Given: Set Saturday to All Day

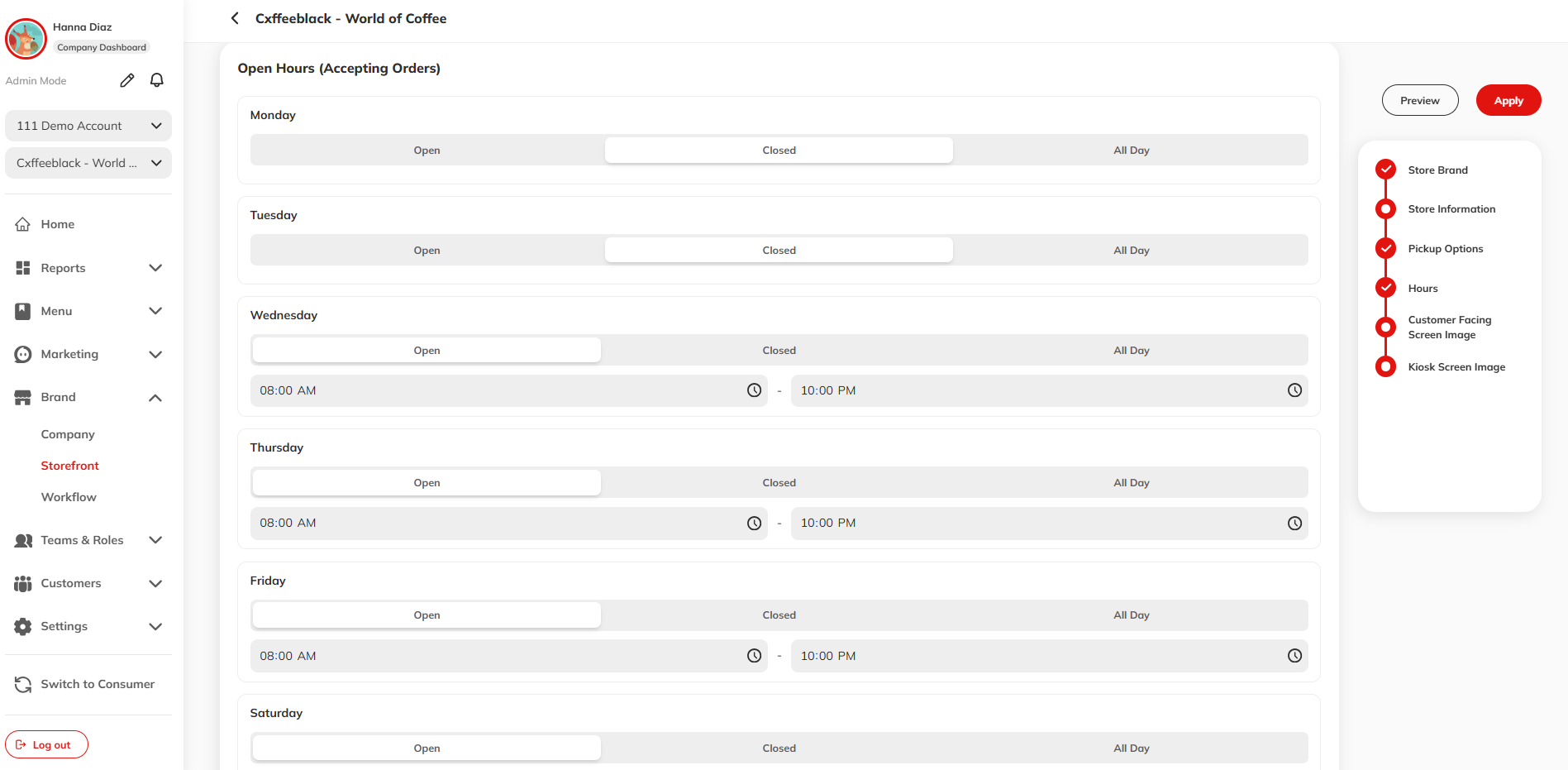Looking at the screenshot, I should pos(1131,748).
